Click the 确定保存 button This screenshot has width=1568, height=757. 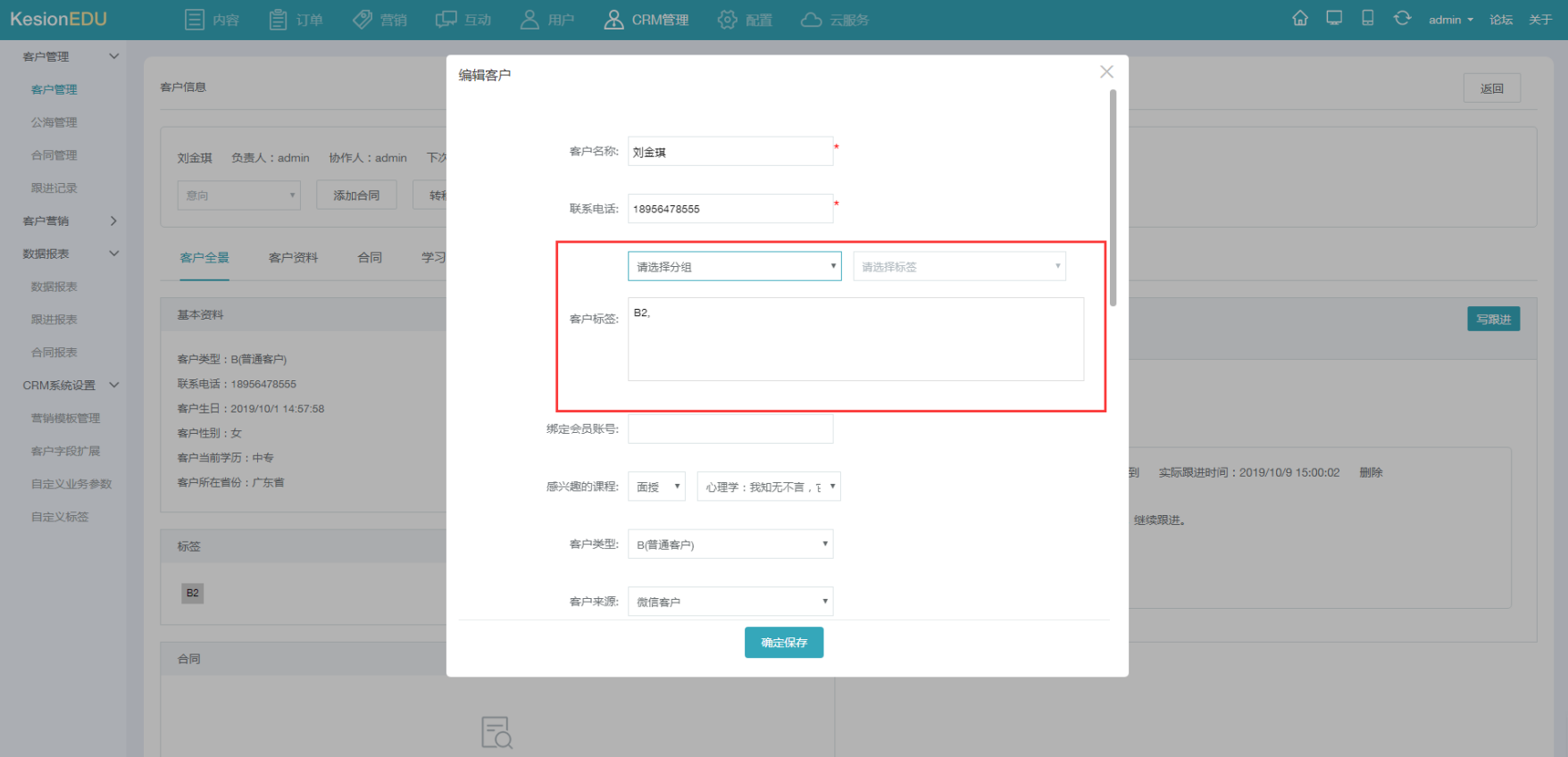point(784,643)
